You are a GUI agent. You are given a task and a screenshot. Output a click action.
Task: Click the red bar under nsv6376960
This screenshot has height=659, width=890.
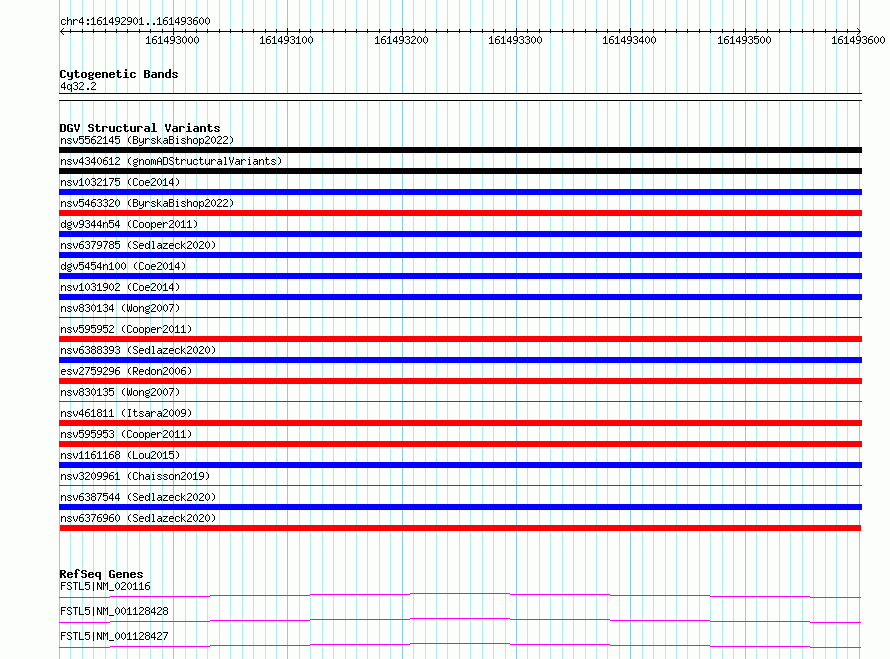tap(460, 528)
